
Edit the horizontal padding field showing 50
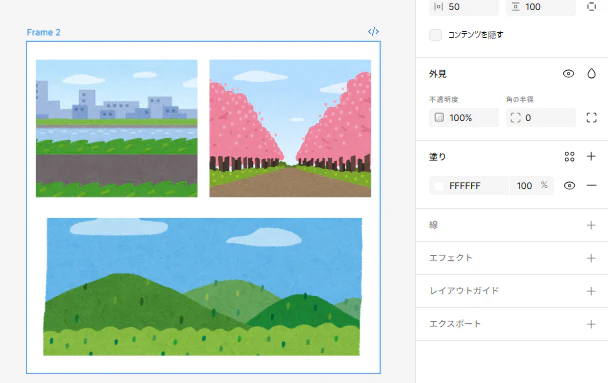464,7
